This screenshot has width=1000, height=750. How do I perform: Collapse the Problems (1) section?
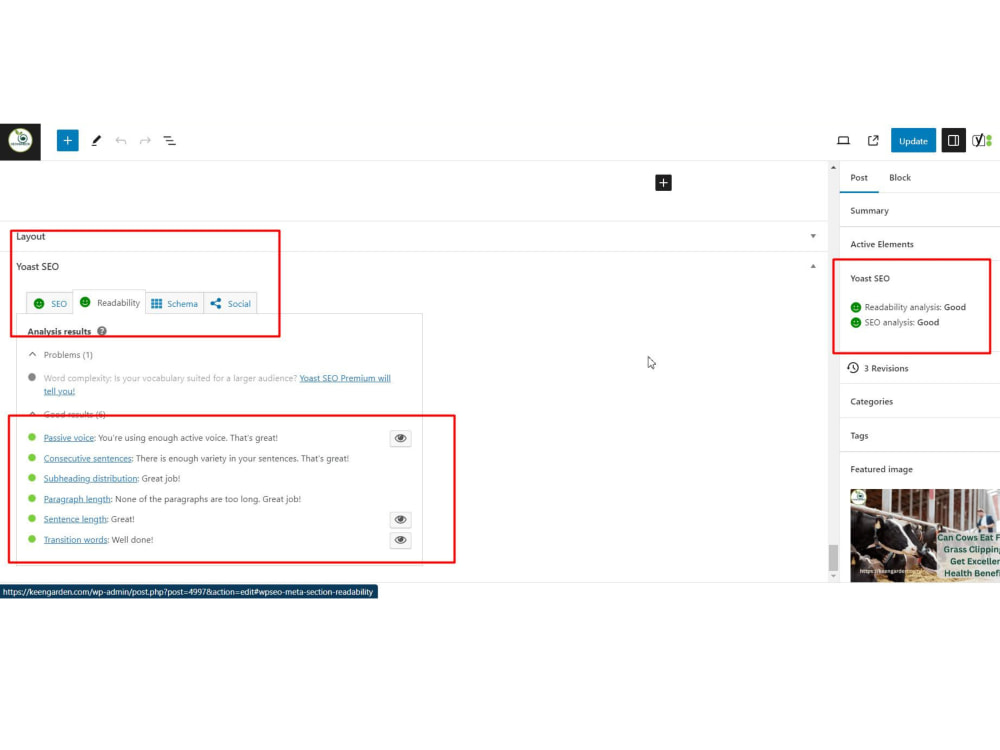pos(61,355)
